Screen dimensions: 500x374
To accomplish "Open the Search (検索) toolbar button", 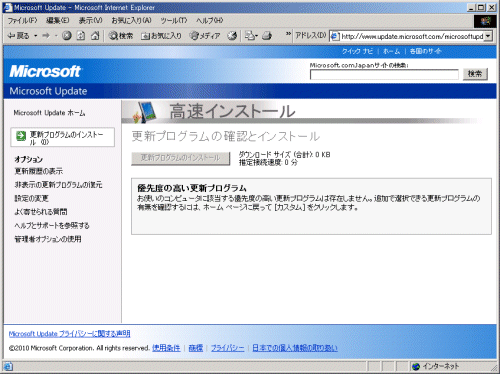I will pyautogui.click(x=121, y=36).
